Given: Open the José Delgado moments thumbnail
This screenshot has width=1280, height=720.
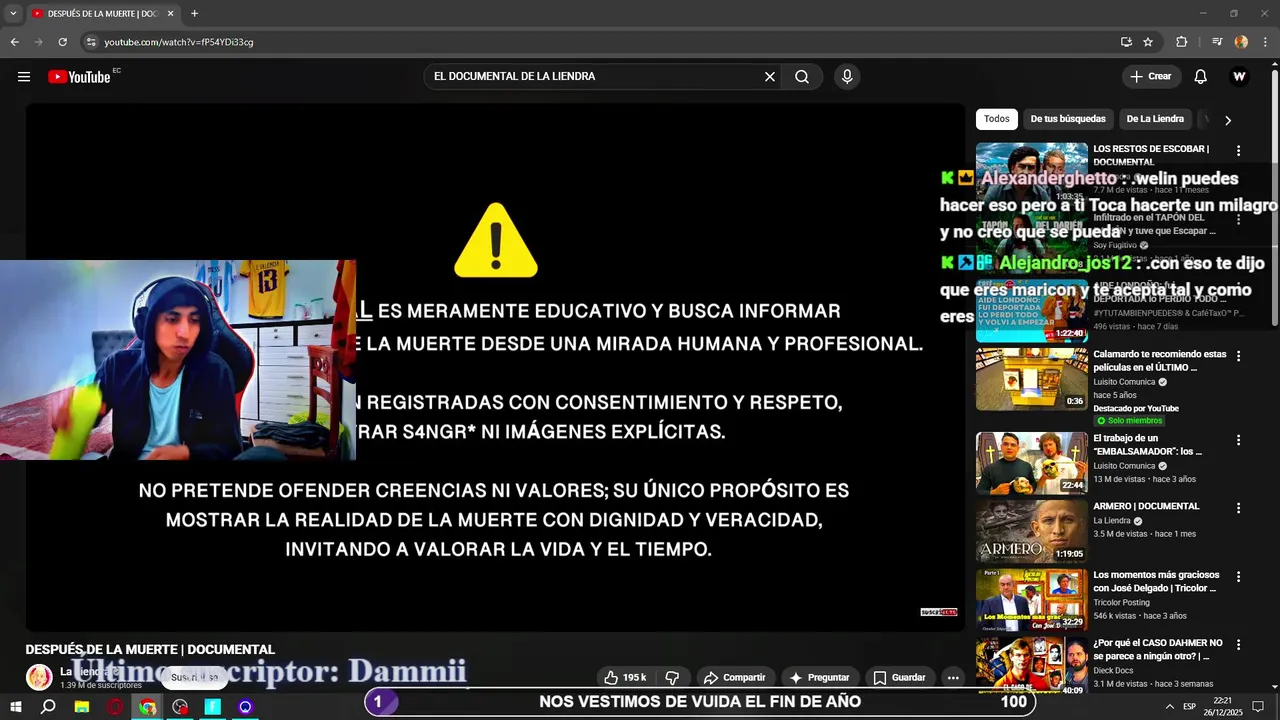Looking at the screenshot, I should pos(1032,599).
